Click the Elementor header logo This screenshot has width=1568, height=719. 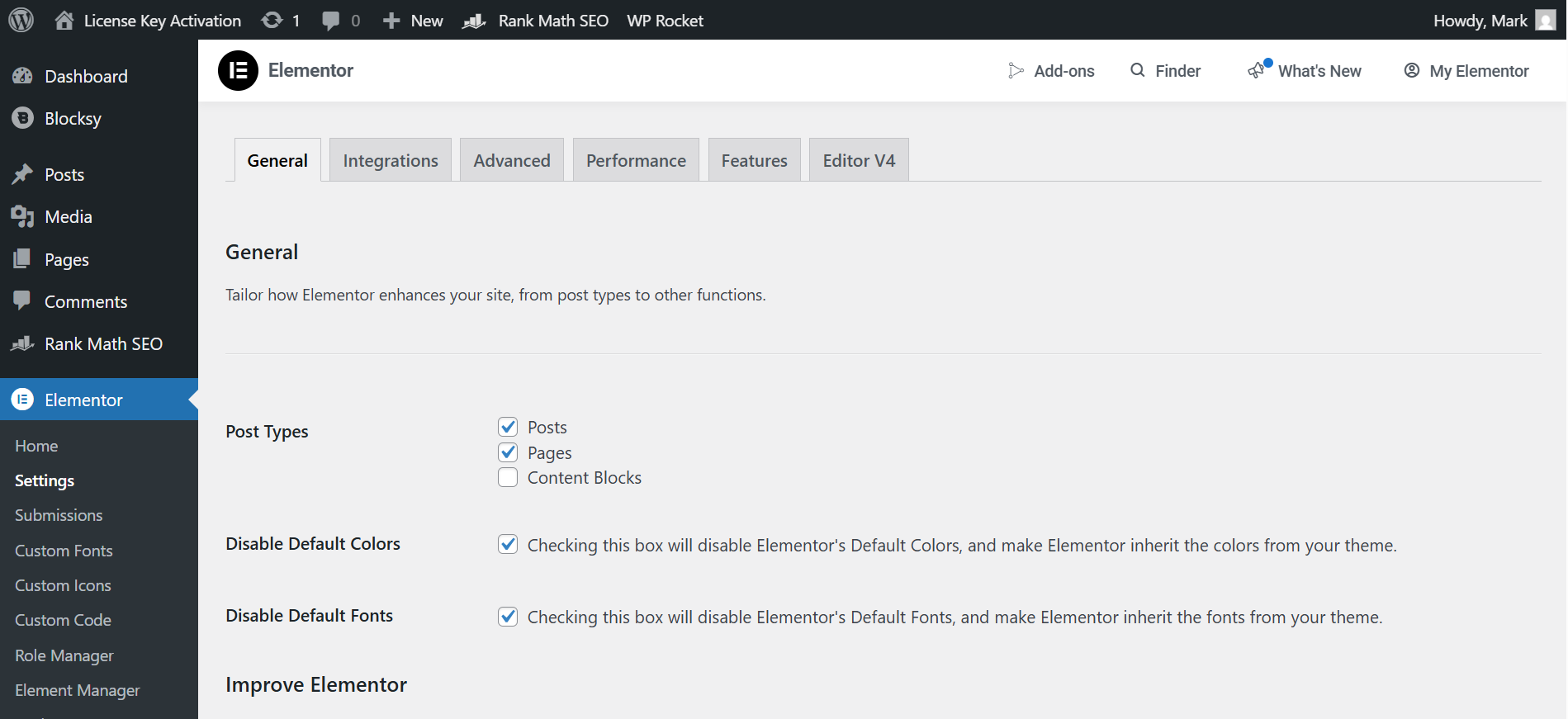[238, 70]
